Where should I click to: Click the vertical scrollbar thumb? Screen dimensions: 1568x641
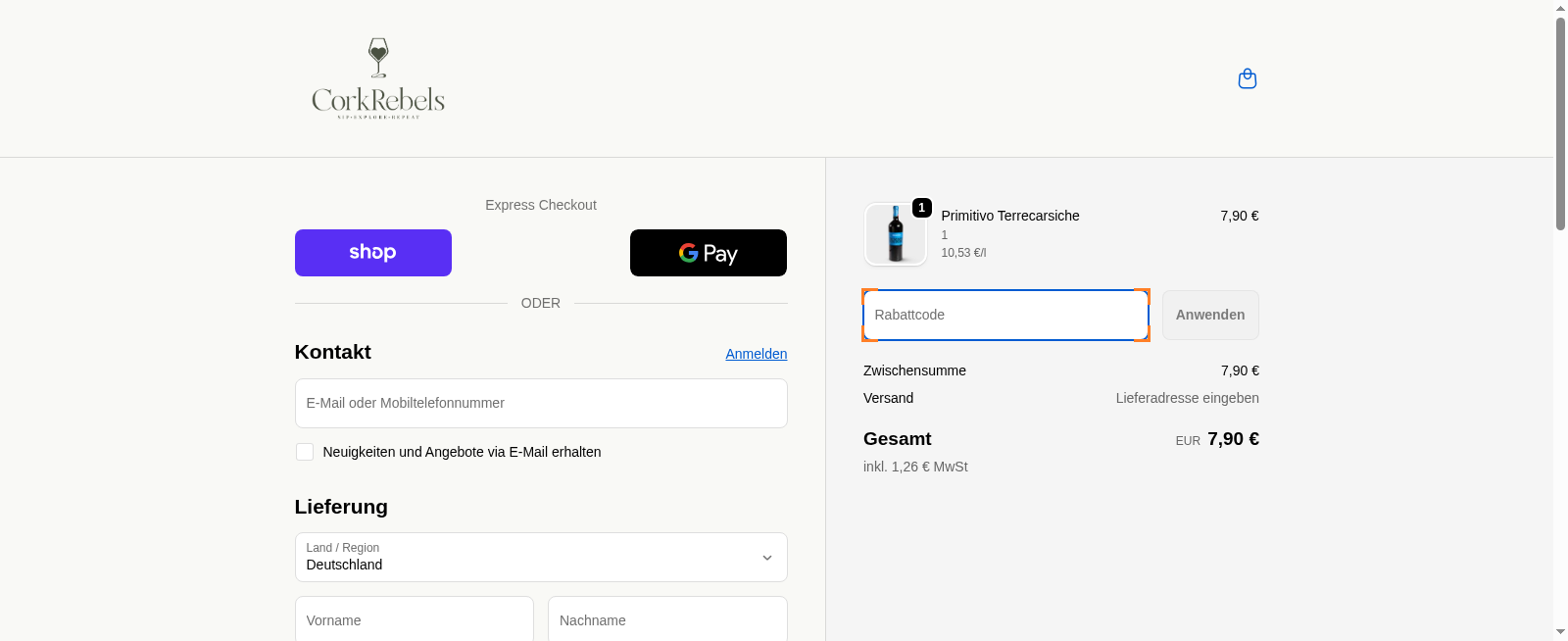[x=1560, y=123]
